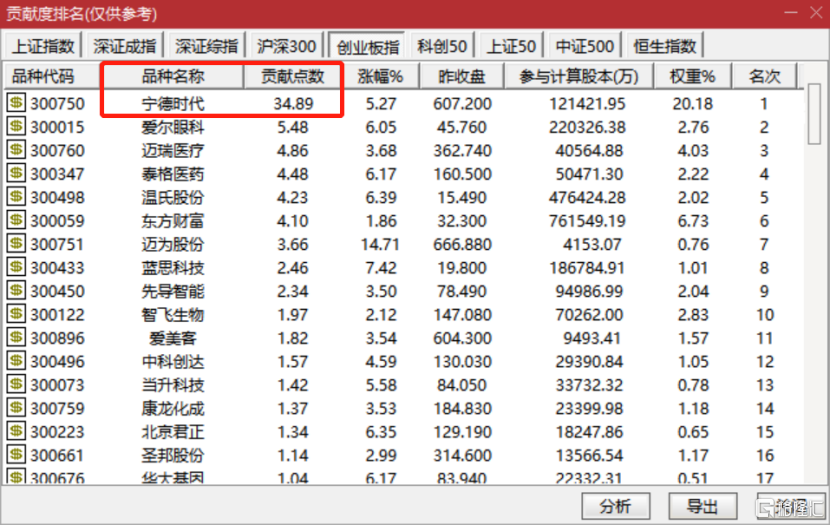Switch to the 上证50 tab
Image resolution: width=830 pixels, height=525 pixels.
click(x=511, y=46)
